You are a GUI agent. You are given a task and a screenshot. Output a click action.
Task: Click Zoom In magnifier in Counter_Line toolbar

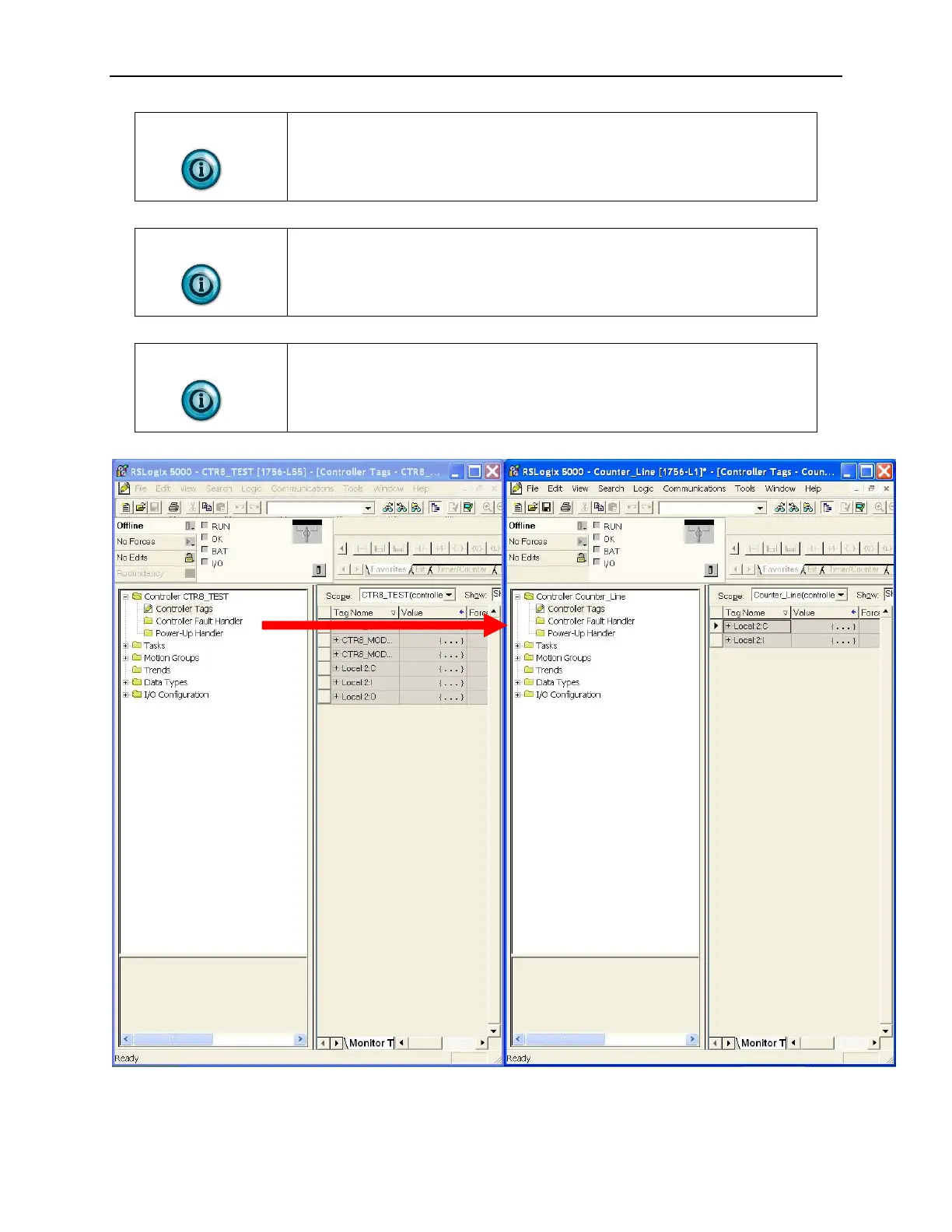pos(879,507)
